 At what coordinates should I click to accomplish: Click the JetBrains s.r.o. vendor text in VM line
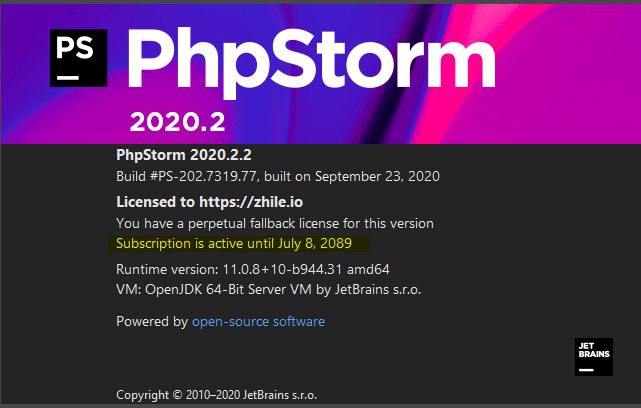(378, 289)
